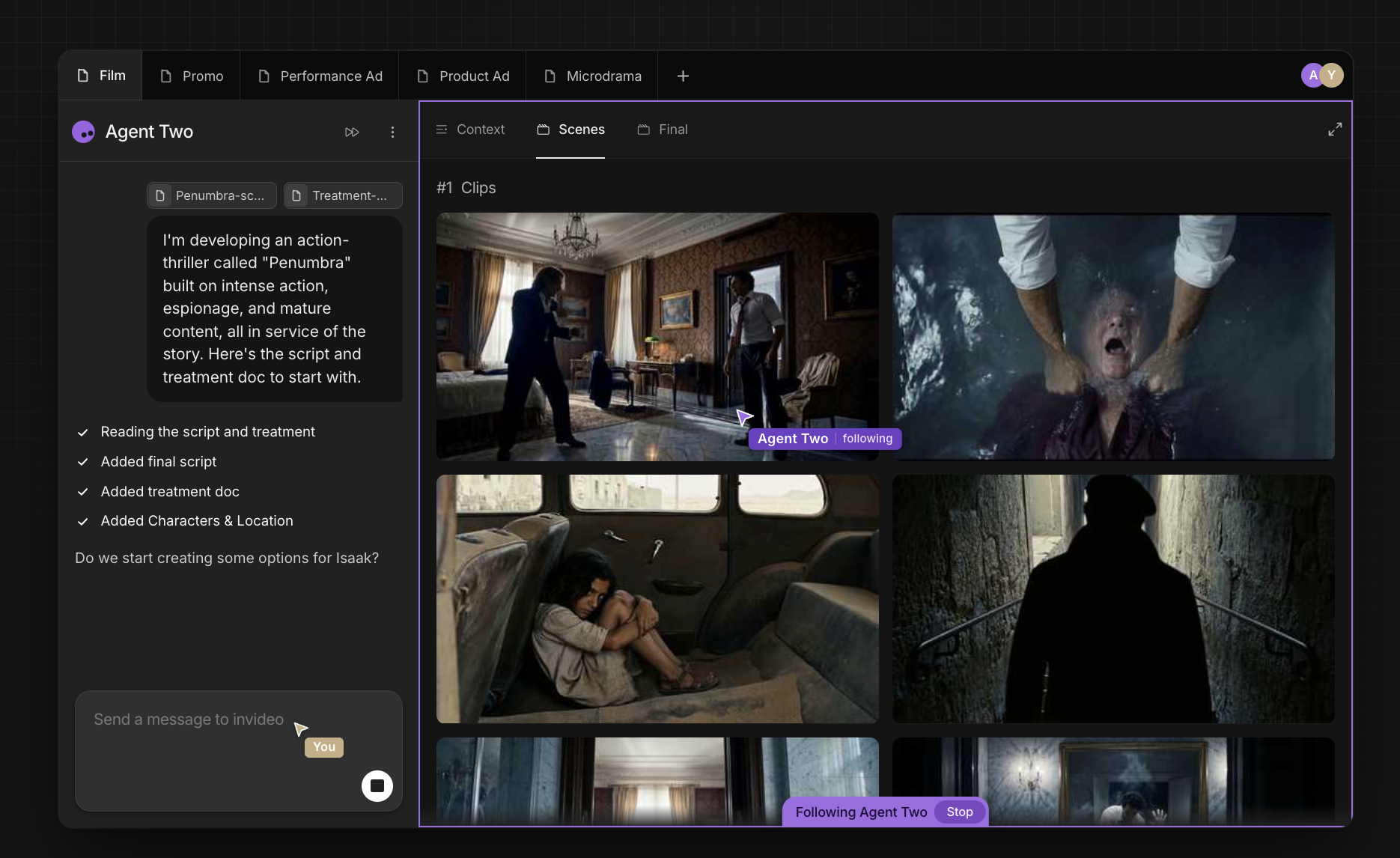Open the Treatment-... attached file
This screenshot has height=858, width=1400.
[343, 195]
